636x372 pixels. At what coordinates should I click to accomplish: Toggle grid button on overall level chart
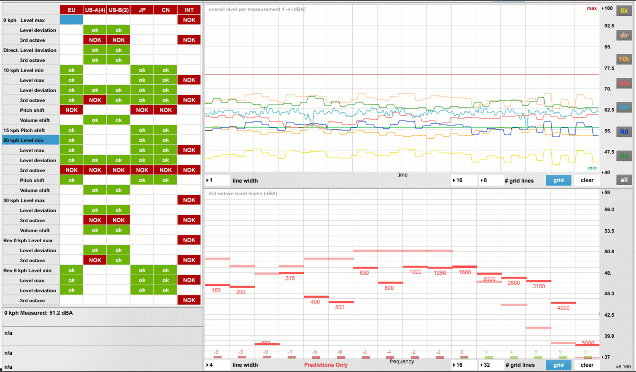(559, 180)
